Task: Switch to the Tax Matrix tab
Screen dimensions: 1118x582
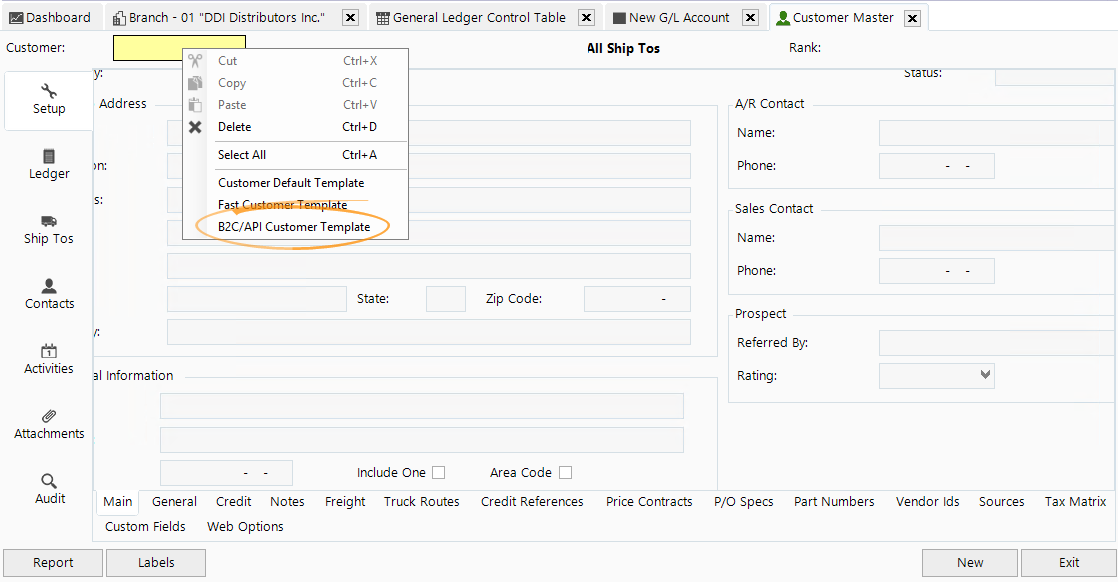Action: [x=1075, y=501]
